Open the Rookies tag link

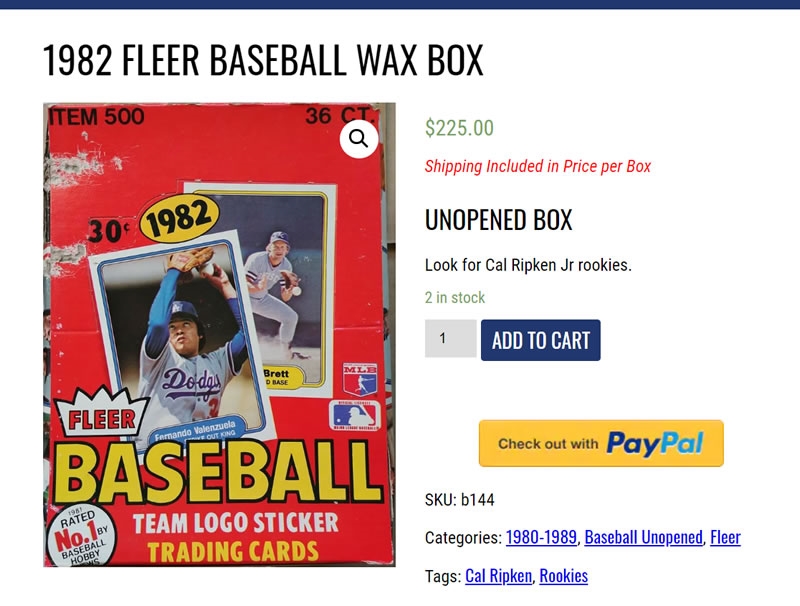point(563,576)
